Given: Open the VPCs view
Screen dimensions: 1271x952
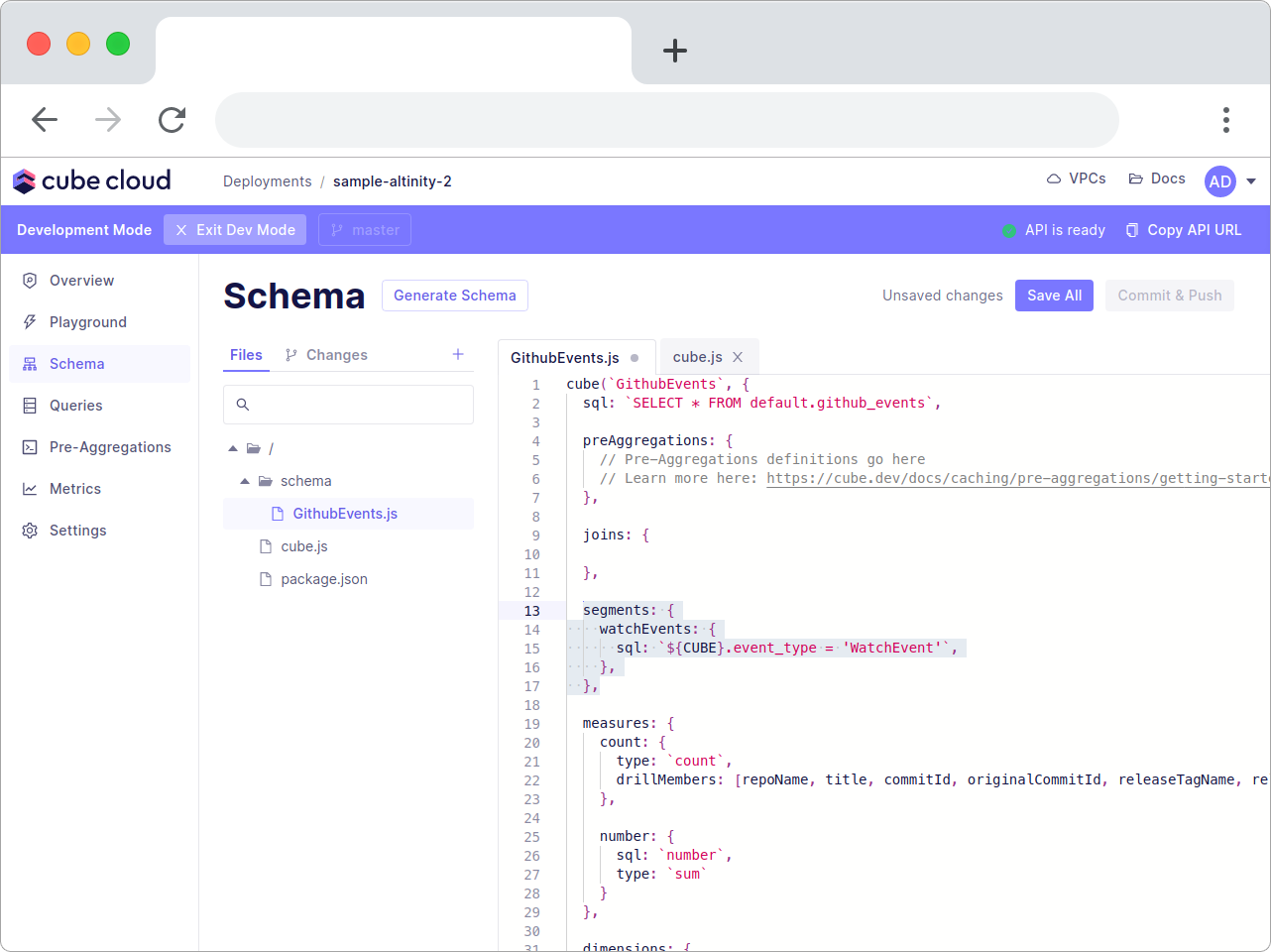Looking at the screenshot, I should pos(1077,178).
